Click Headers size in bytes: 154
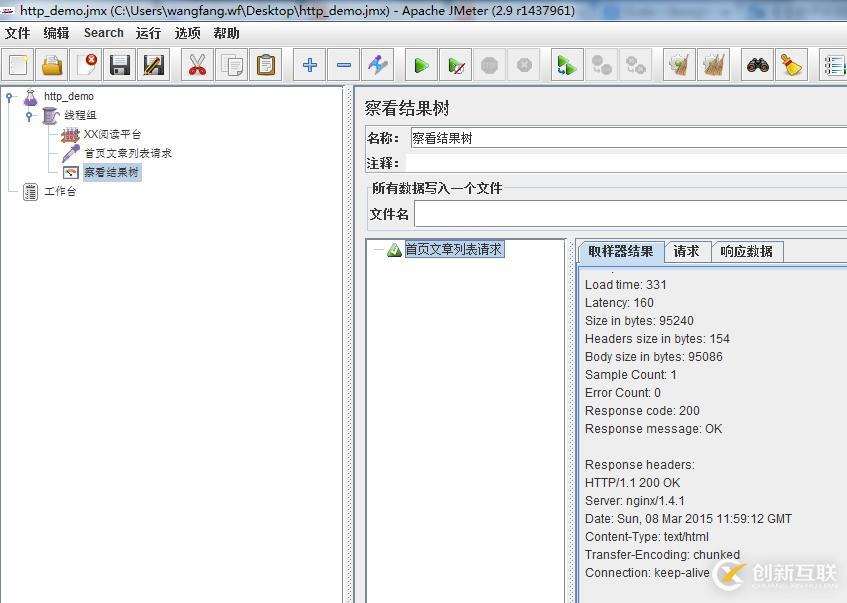Image resolution: width=847 pixels, height=603 pixels. (657, 339)
